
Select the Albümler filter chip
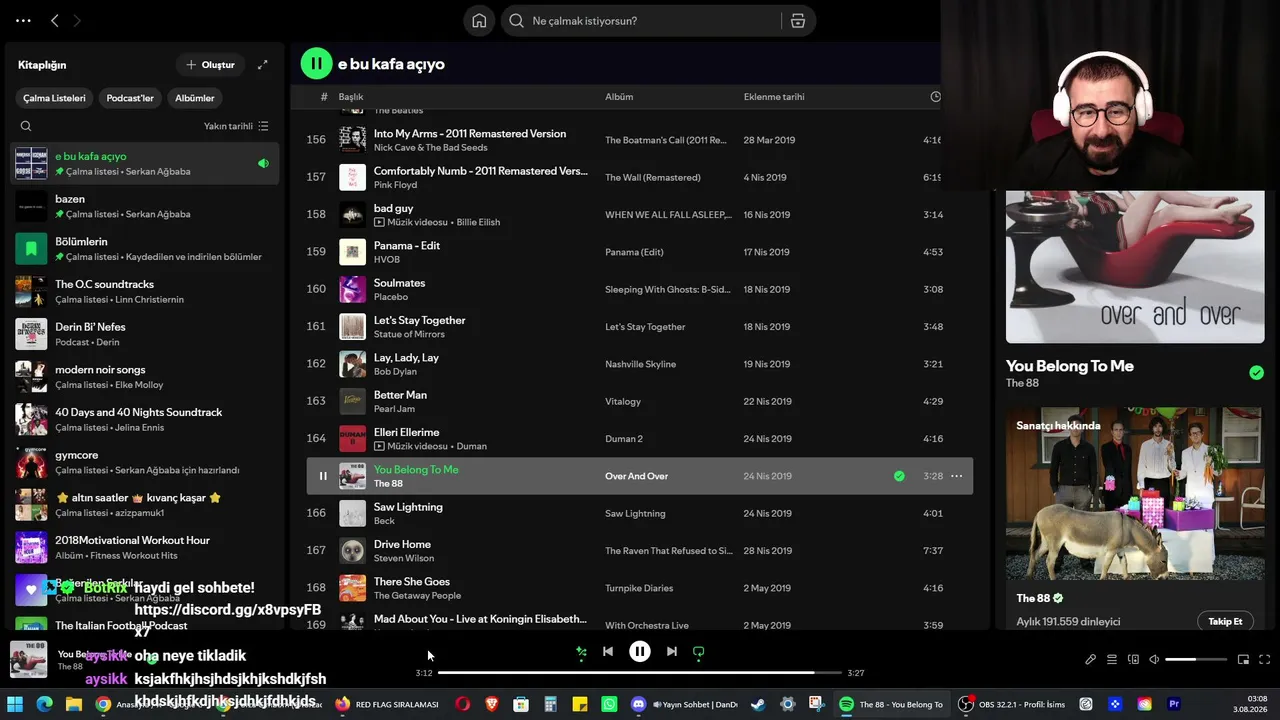coord(195,98)
